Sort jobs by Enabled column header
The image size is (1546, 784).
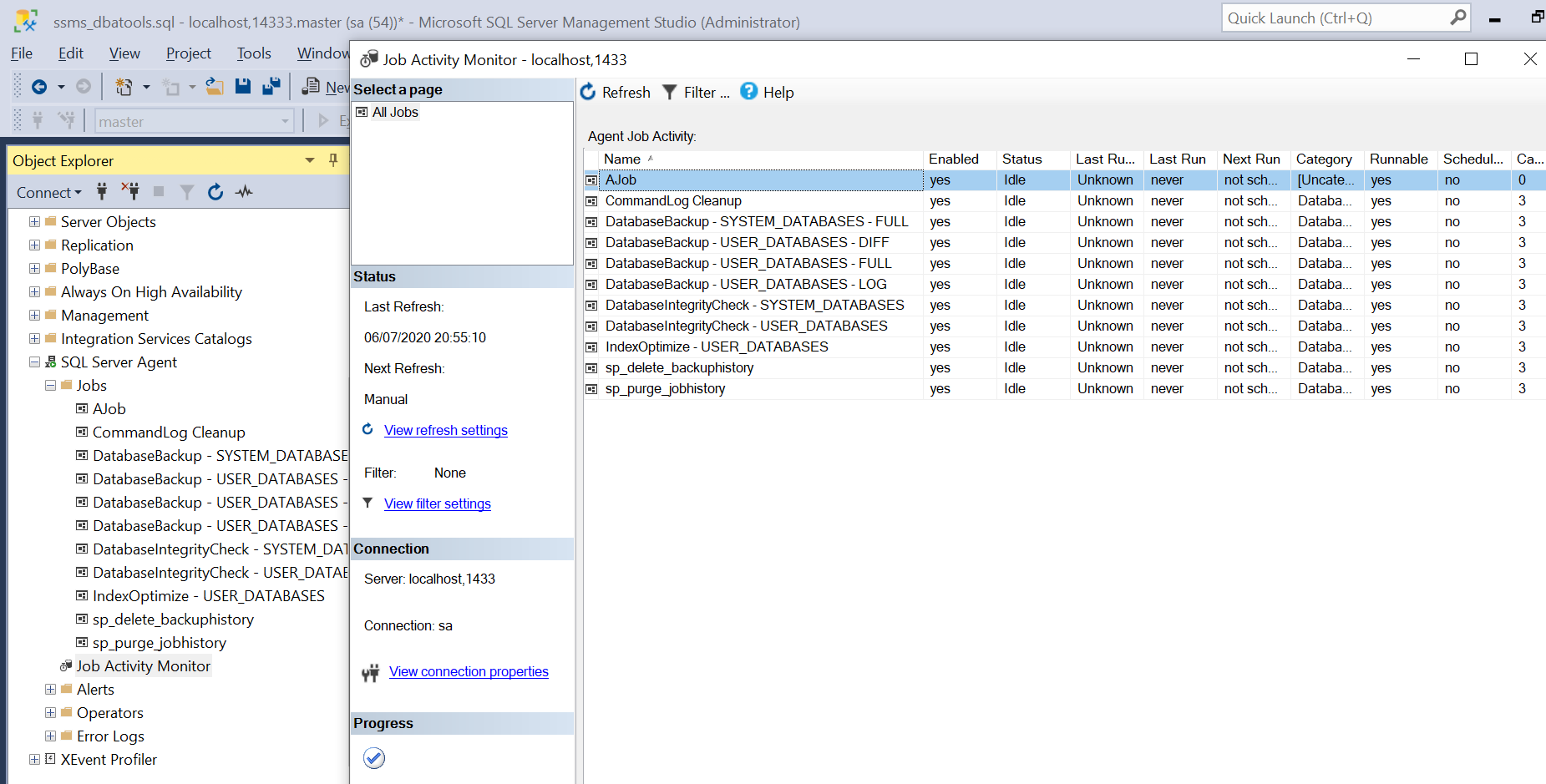953,159
